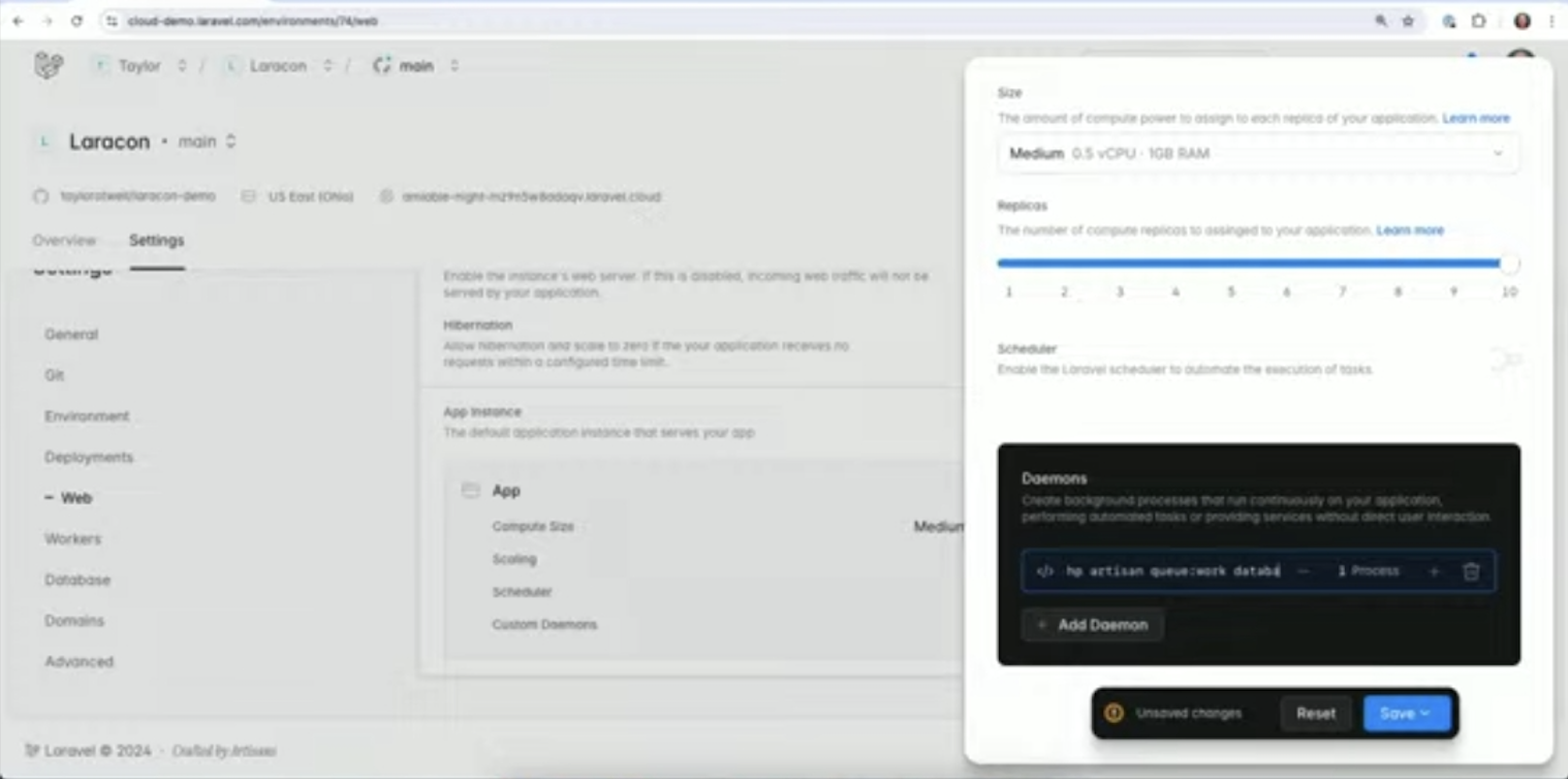This screenshot has width=1568, height=779.
Task: Open Workers settings section
Action: coord(72,539)
